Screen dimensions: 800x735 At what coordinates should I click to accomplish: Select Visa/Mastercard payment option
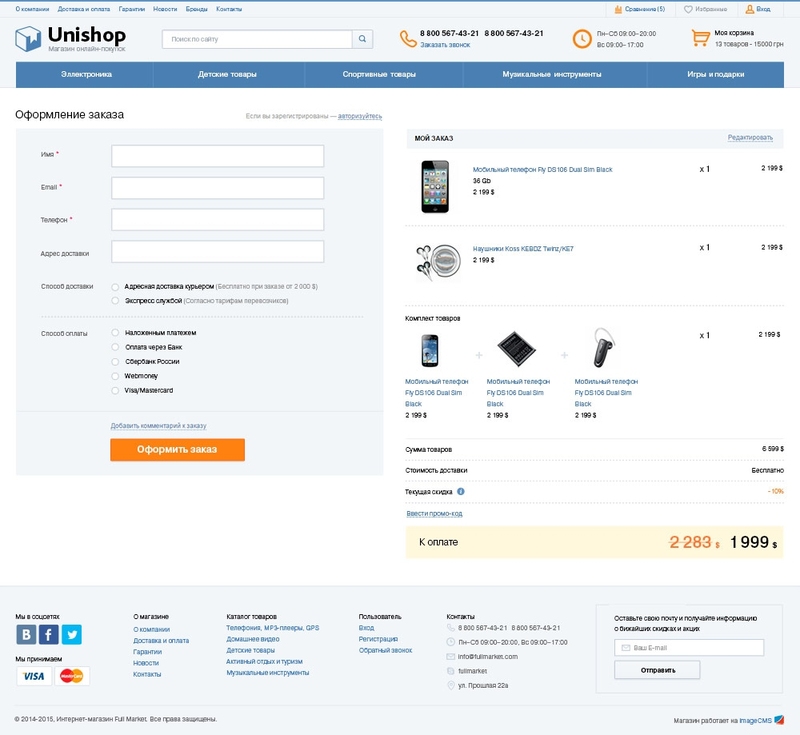pos(116,390)
